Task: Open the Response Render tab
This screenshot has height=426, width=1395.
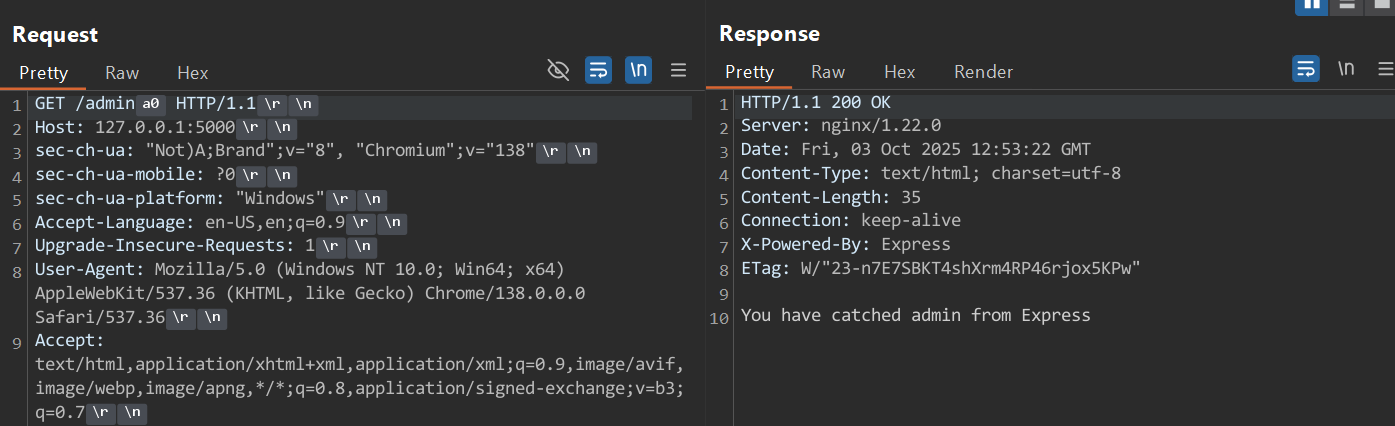Action: tap(983, 72)
